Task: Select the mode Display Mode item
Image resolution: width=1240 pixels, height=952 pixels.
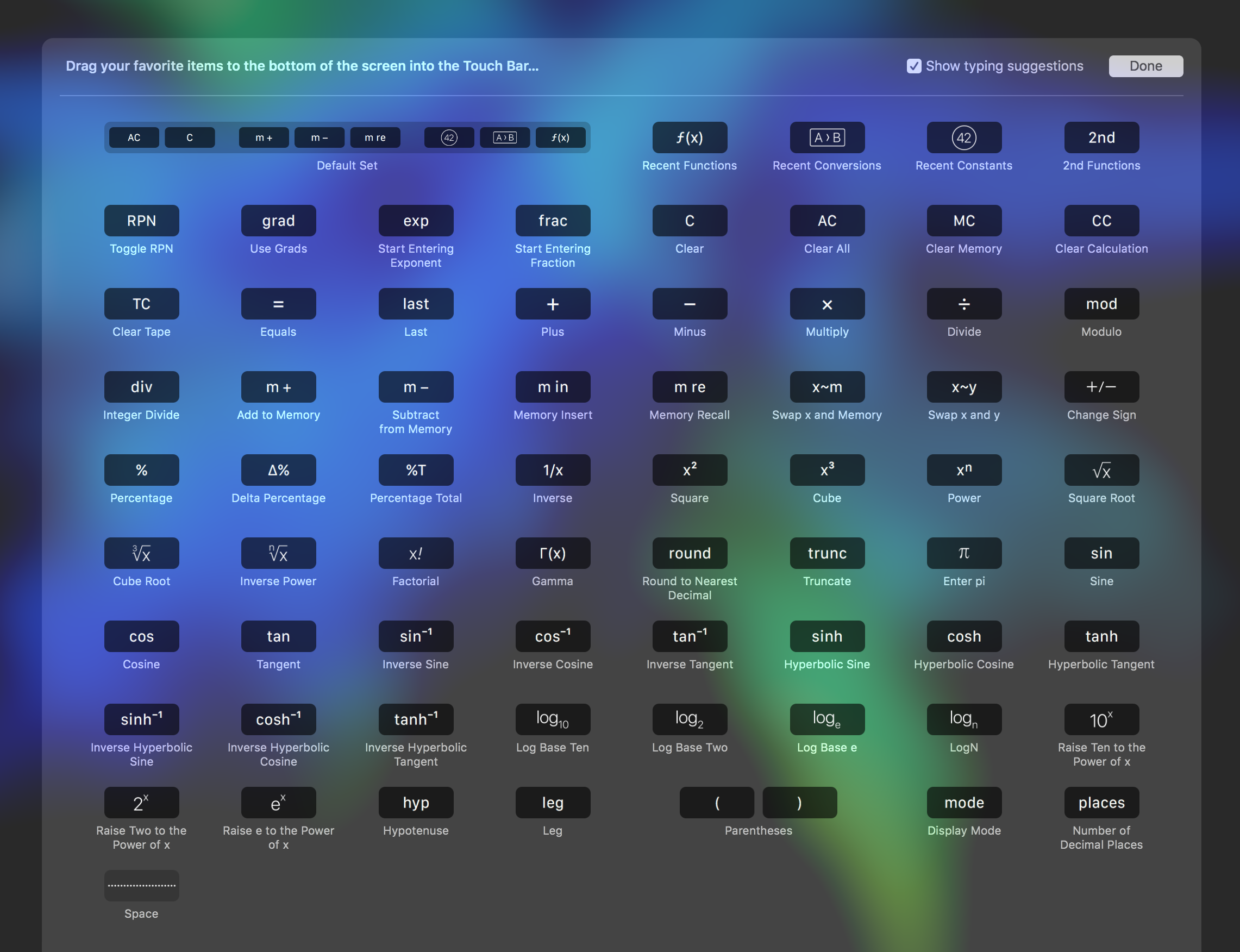Action: click(x=963, y=803)
